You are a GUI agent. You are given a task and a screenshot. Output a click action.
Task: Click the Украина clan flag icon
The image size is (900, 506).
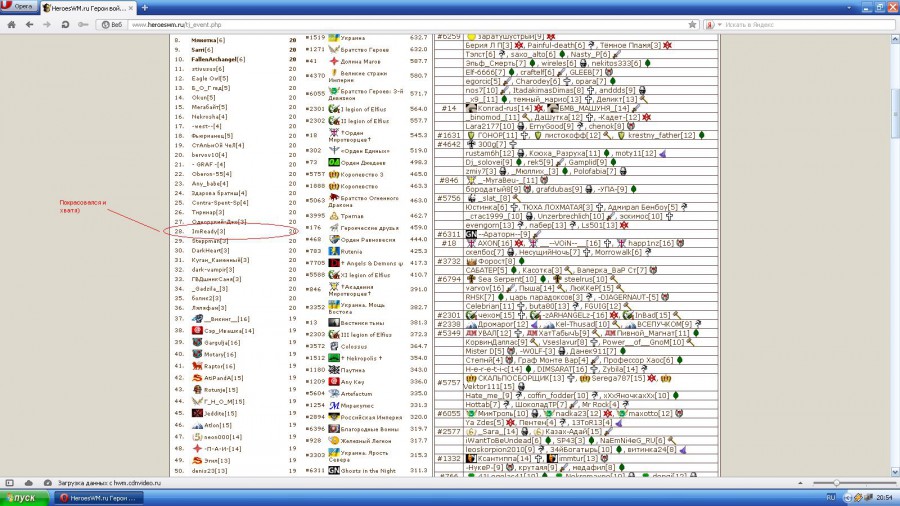(x=333, y=37)
